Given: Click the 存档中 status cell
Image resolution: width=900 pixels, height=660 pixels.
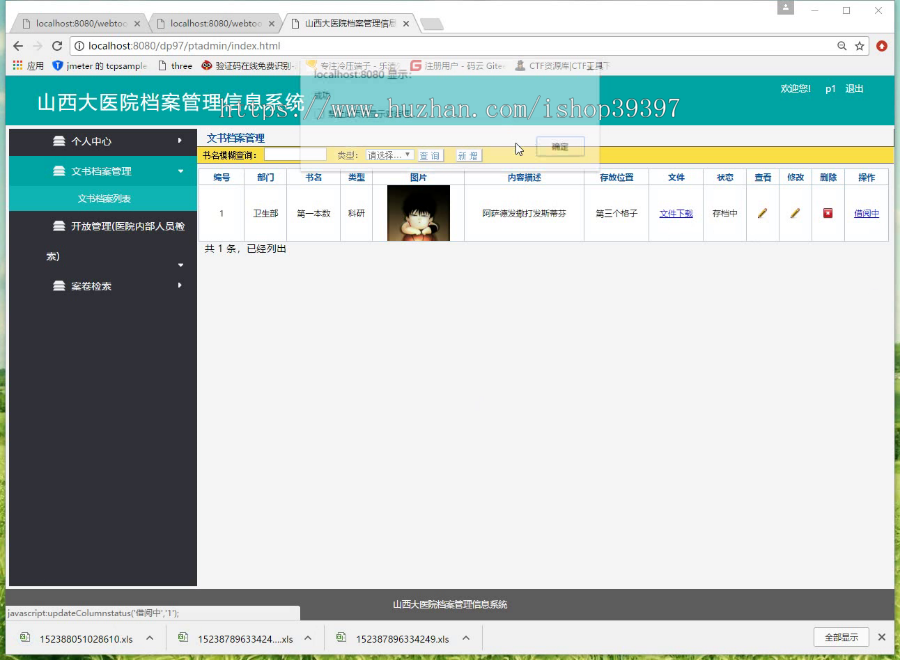Looking at the screenshot, I should [725, 213].
